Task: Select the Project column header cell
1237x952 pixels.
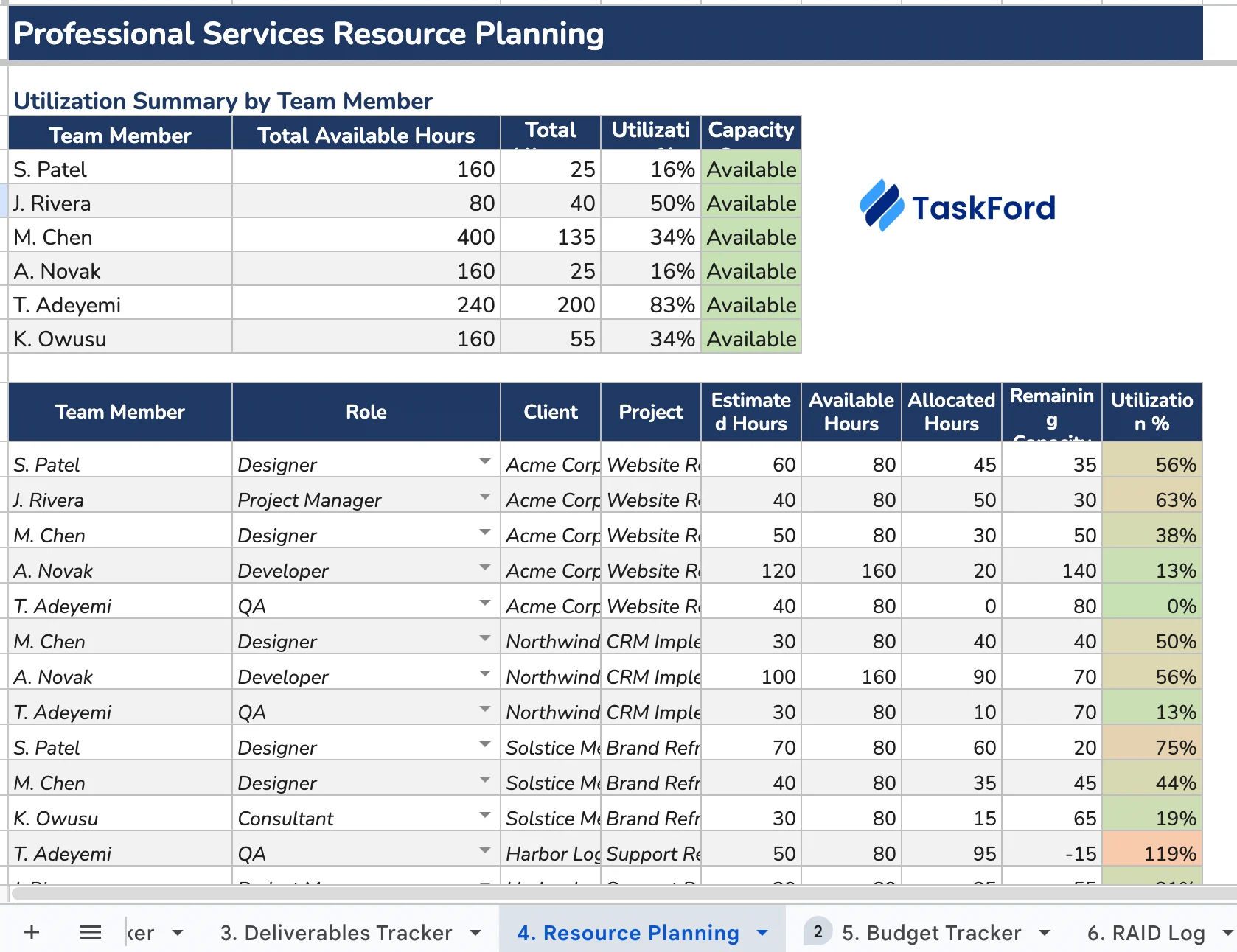Action: [651, 412]
